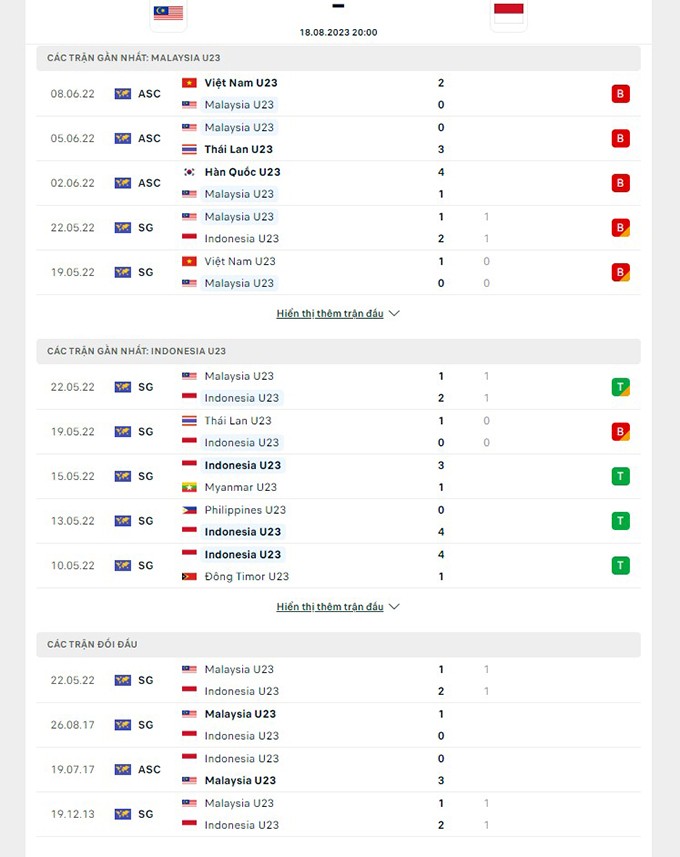This screenshot has height=857, width=680.
Task: Click the 26.08.17 head-to-head match date
Action: click(x=72, y=725)
